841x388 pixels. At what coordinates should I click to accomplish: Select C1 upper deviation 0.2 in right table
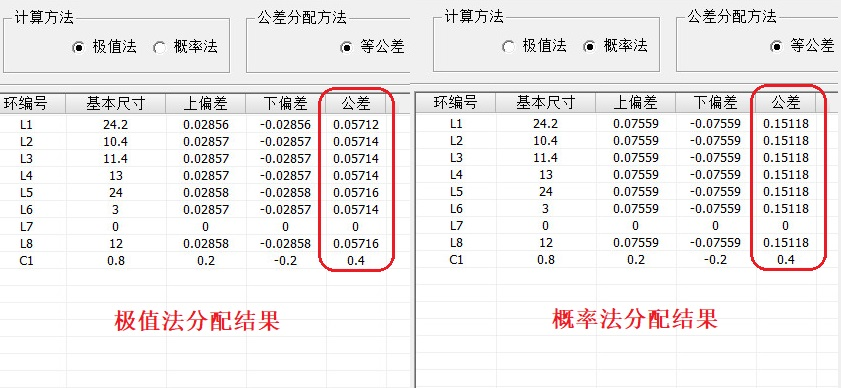[636, 260]
